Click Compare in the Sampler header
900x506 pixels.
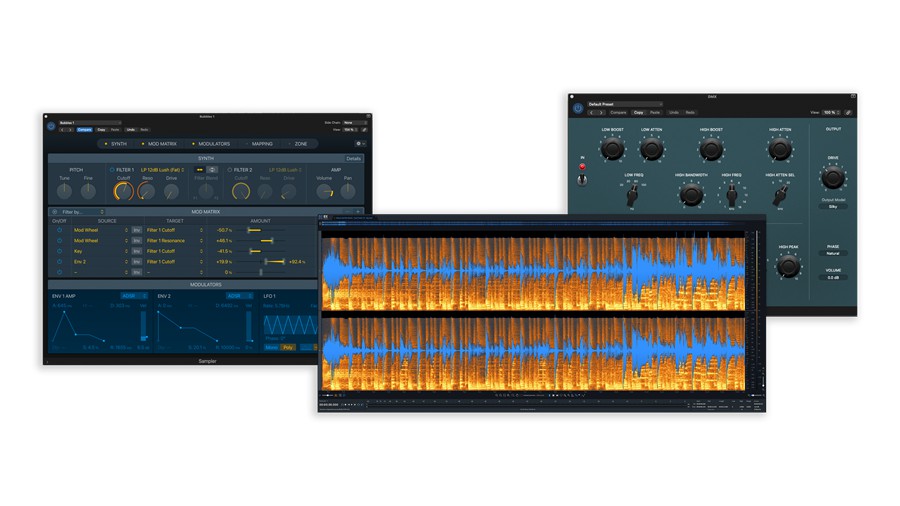point(85,130)
